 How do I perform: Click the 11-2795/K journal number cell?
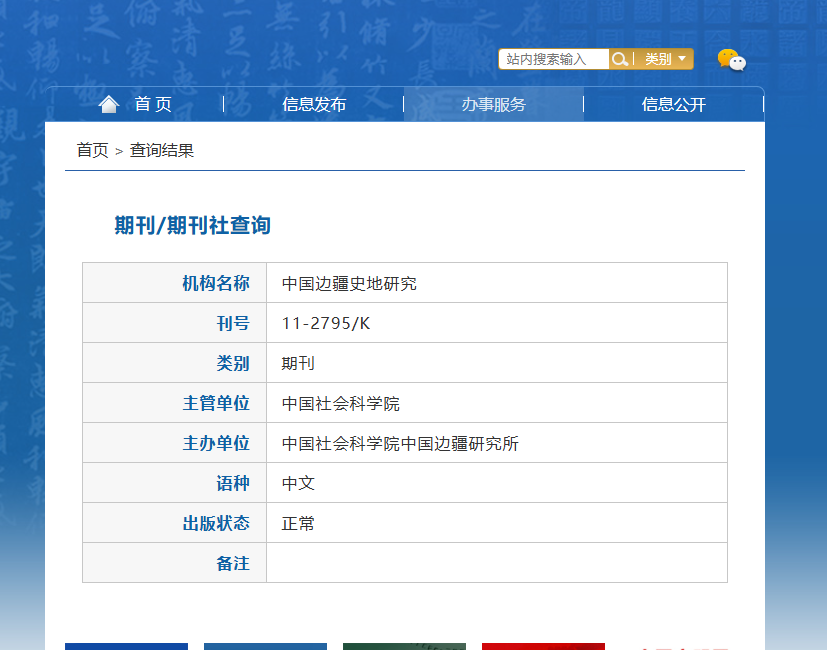497,323
